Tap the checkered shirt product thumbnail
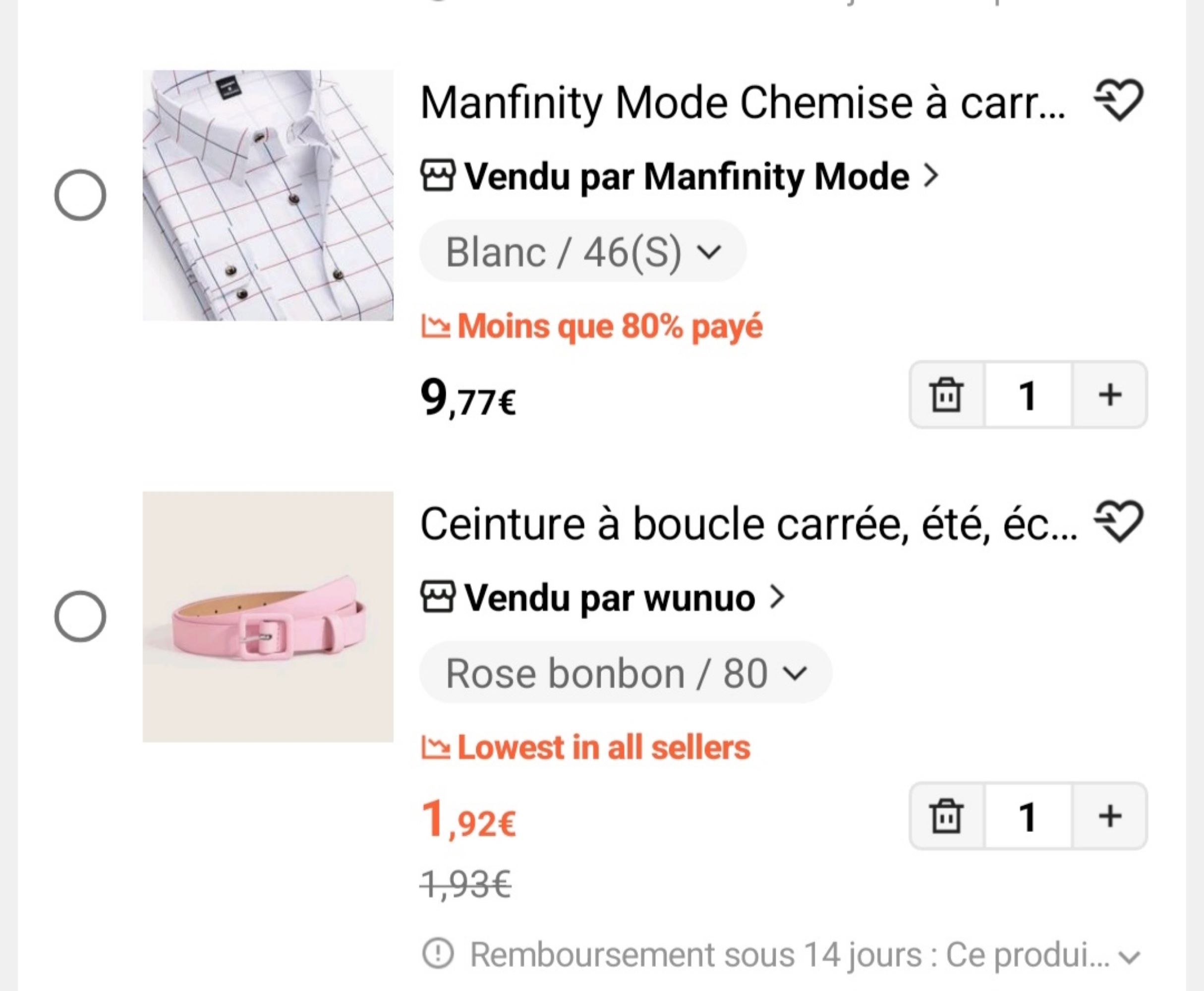The height and width of the screenshot is (991, 1204). click(268, 195)
